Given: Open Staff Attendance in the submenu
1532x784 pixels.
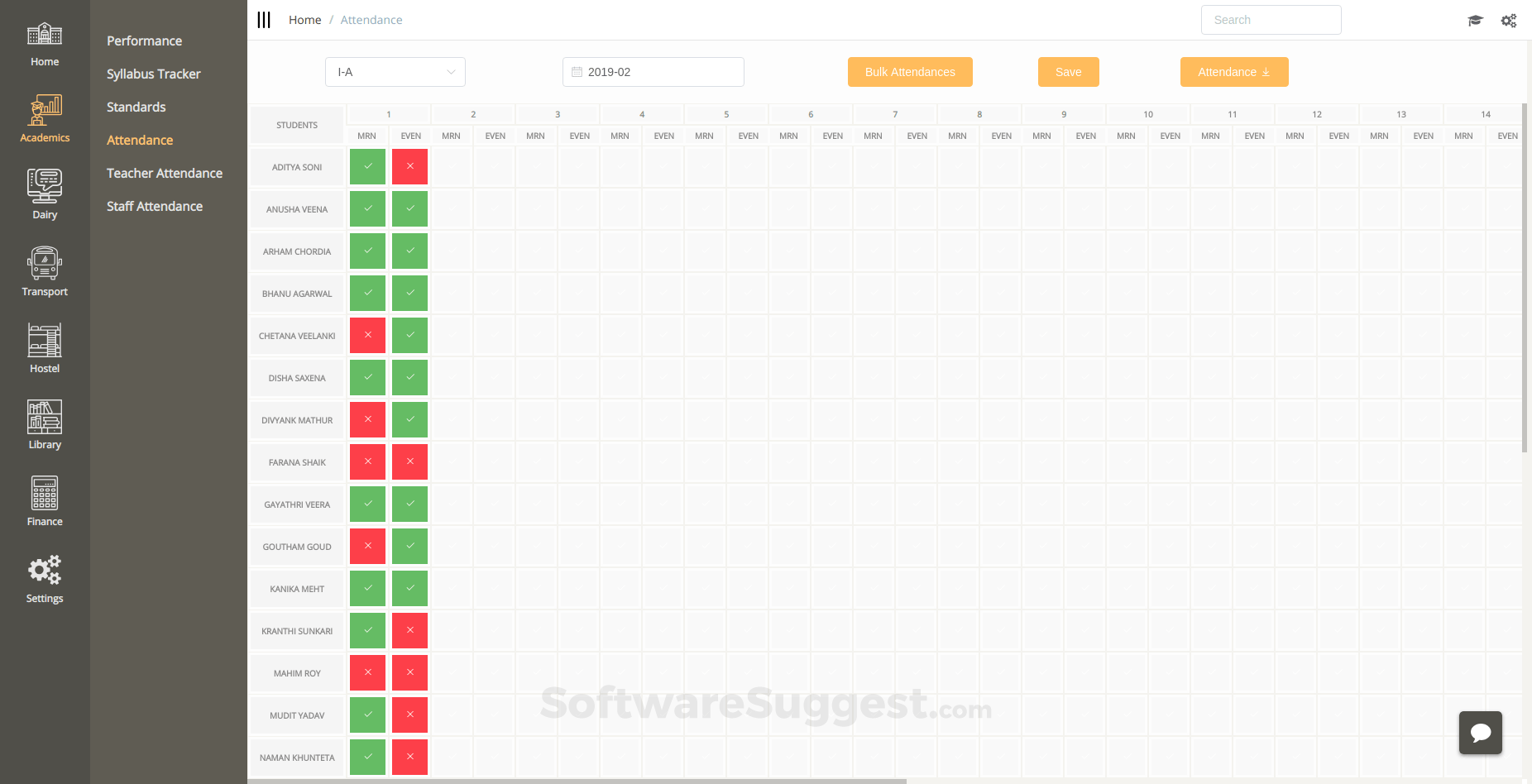Looking at the screenshot, I should coord(155,206).
